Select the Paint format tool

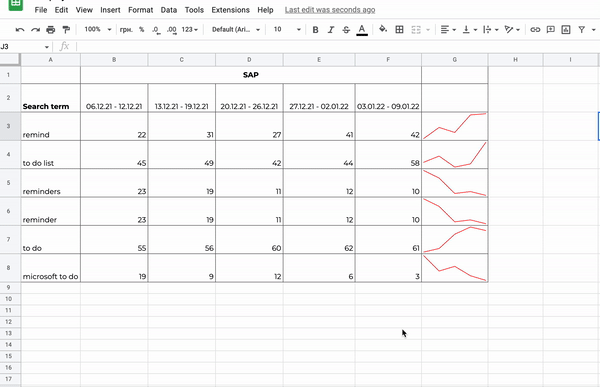click(x=66, y=29)
